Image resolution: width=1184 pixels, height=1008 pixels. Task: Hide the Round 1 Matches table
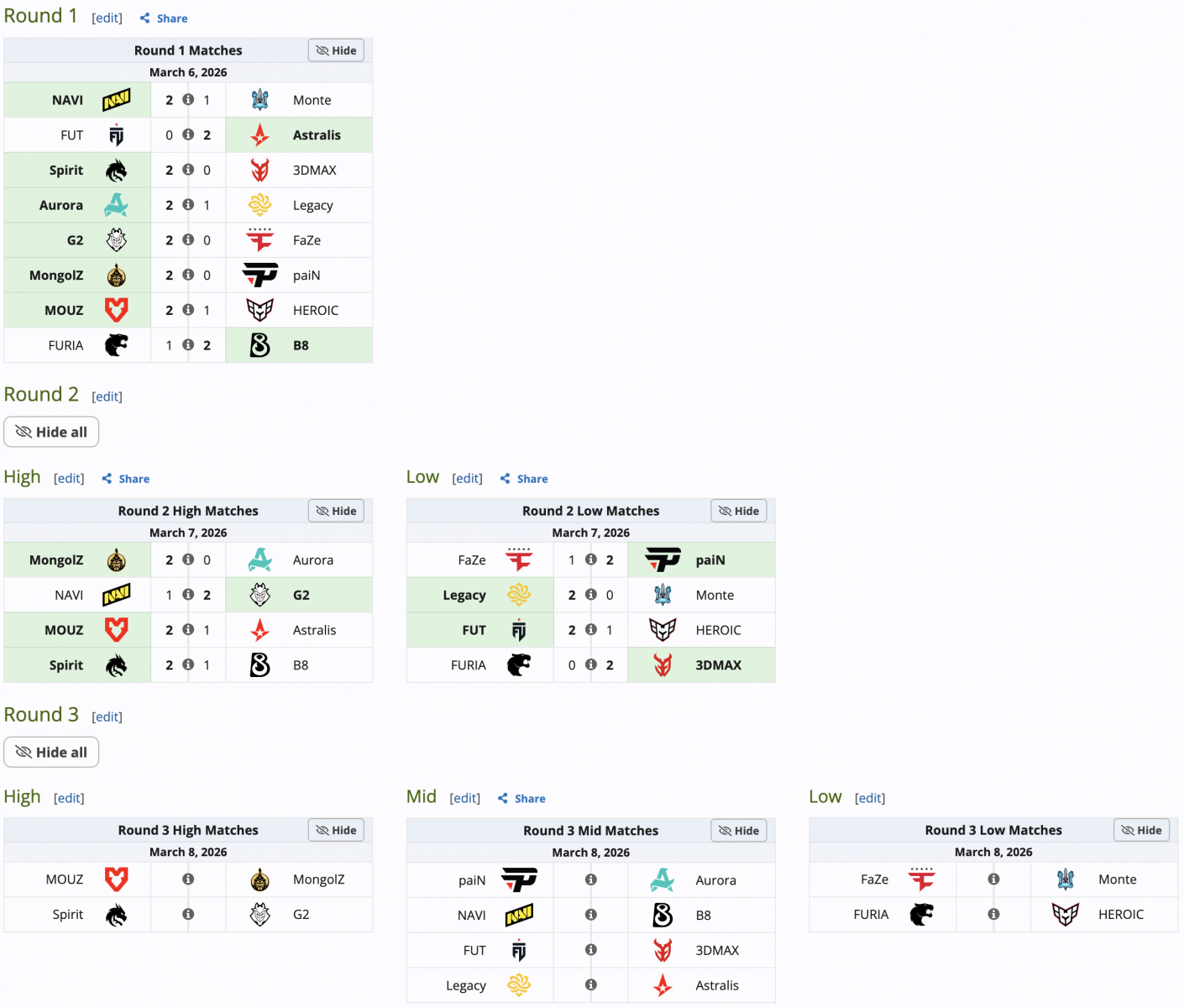pos(336,50)
